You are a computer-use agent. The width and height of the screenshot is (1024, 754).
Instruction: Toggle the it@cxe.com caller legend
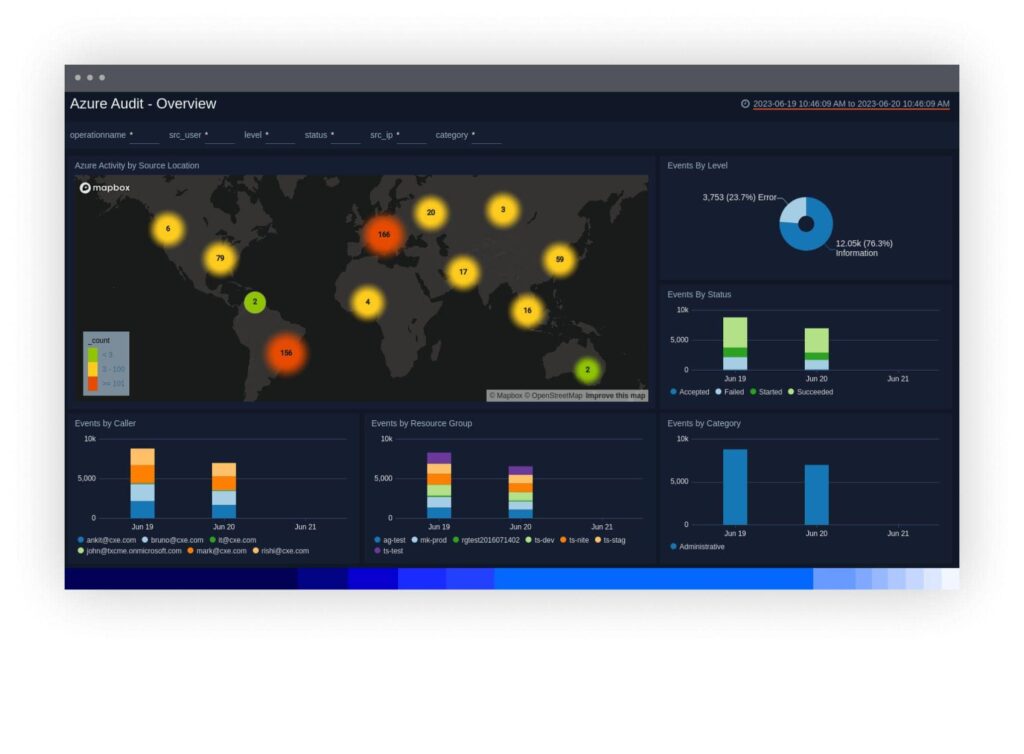[x=233, y=541]
